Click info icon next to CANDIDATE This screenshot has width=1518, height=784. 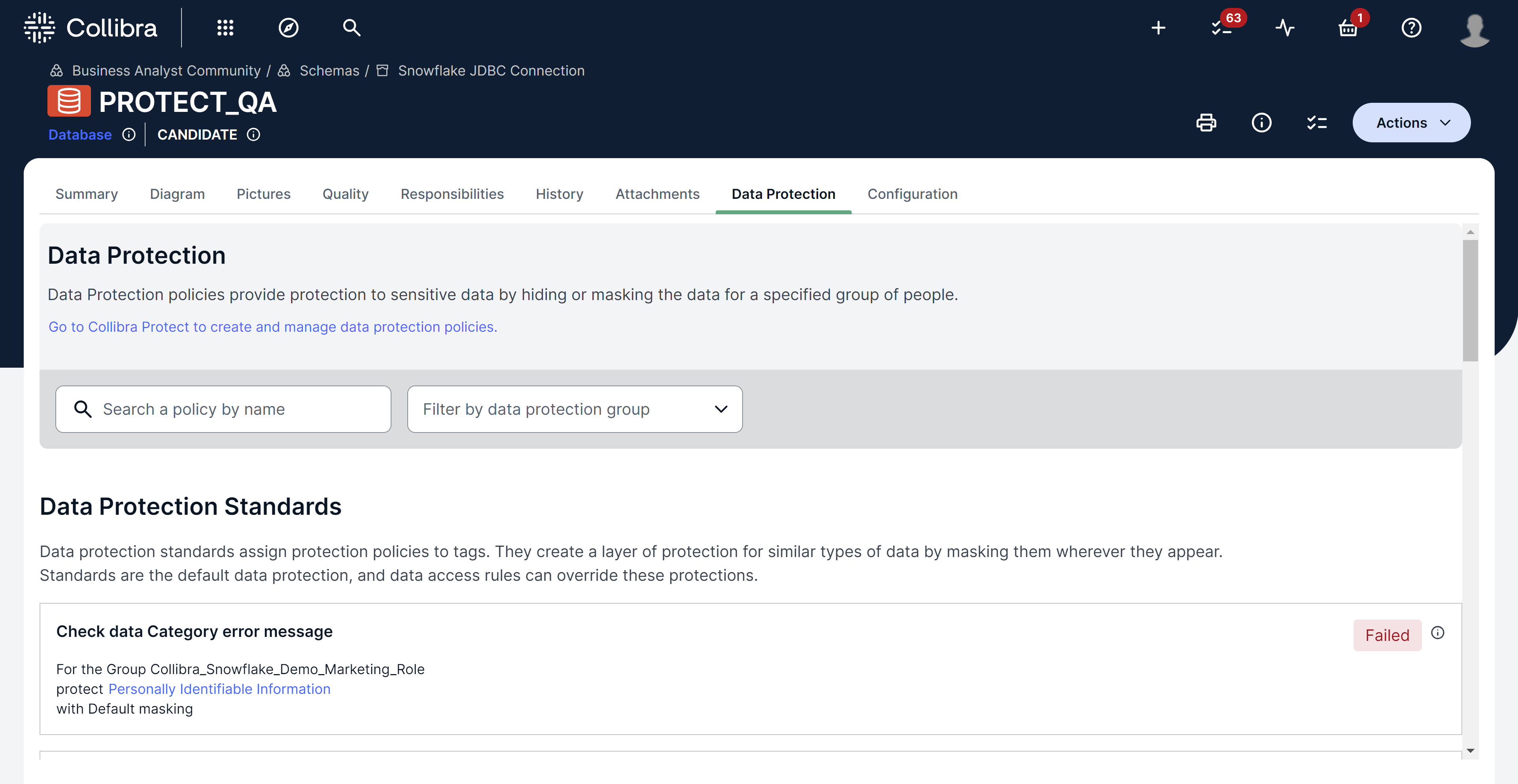click(x=253, y=135)
